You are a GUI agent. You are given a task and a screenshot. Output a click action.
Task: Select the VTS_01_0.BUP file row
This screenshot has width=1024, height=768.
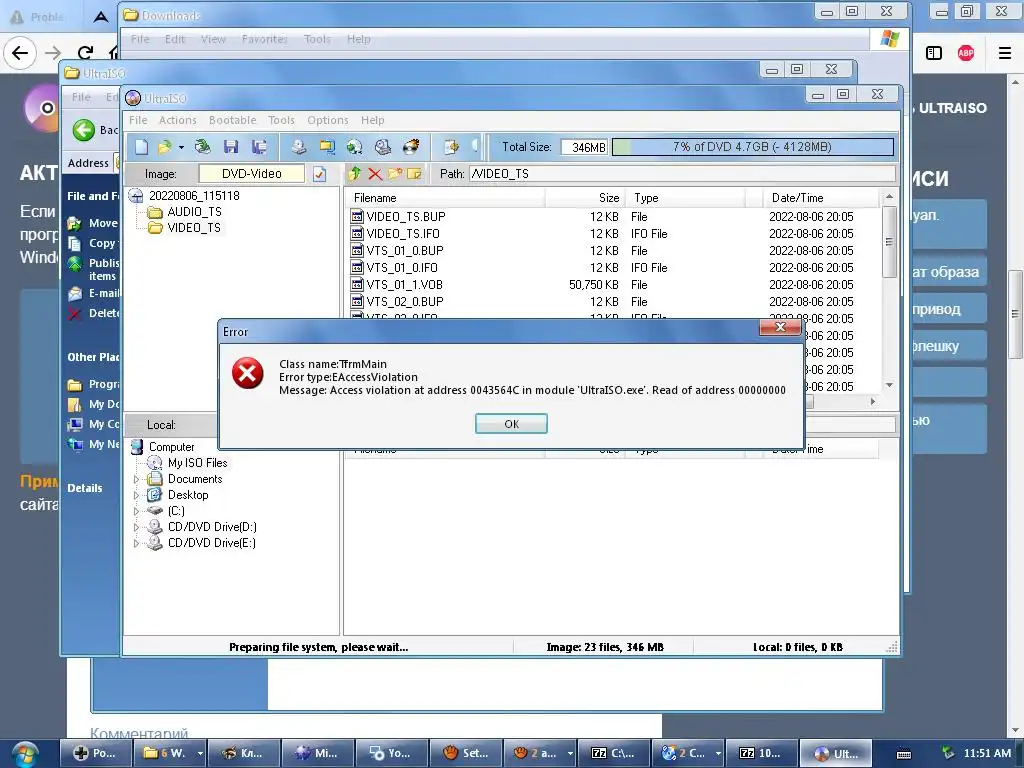(x=614, y=251)
